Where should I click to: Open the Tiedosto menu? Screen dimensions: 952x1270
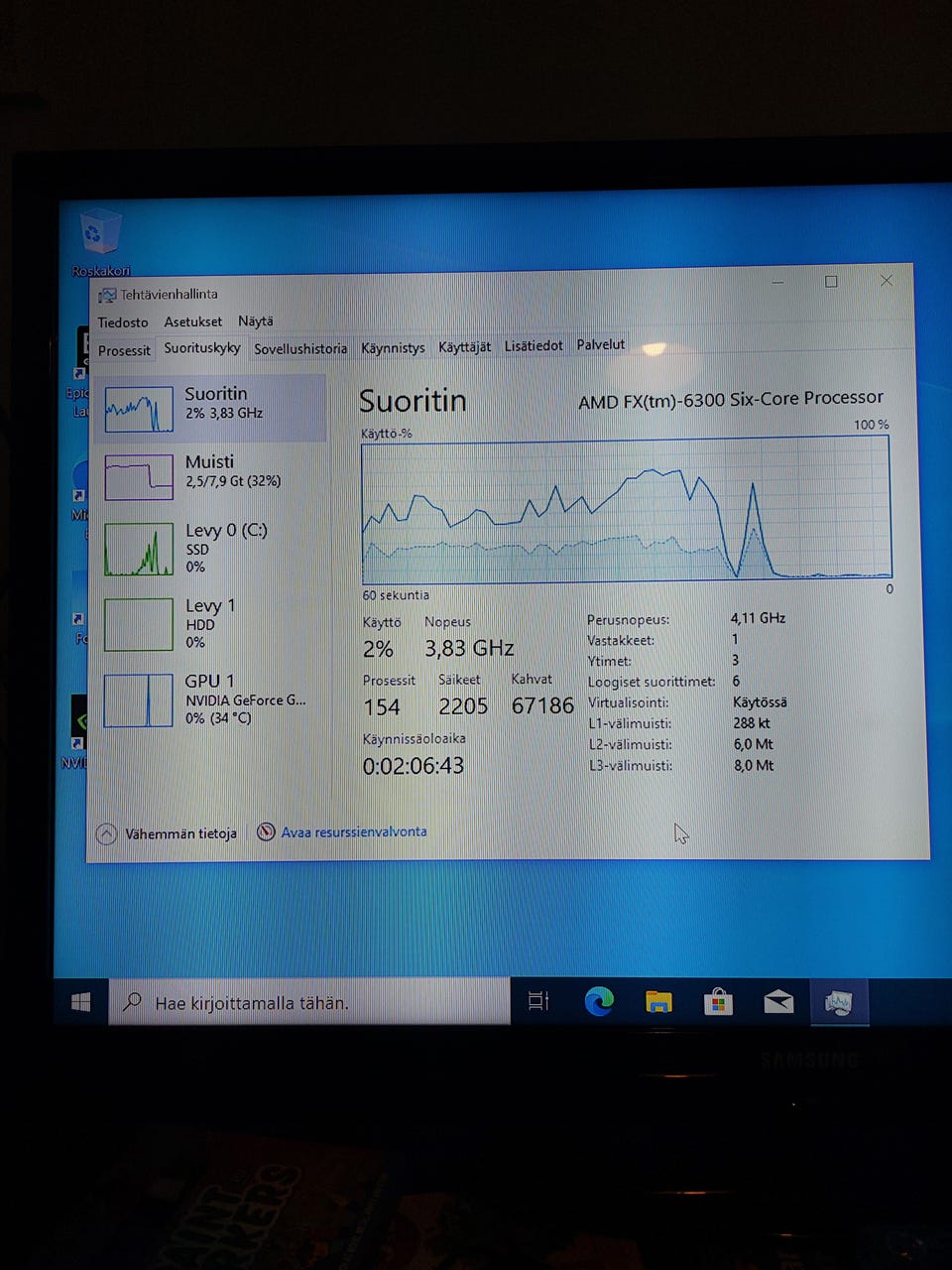point(123,322)
